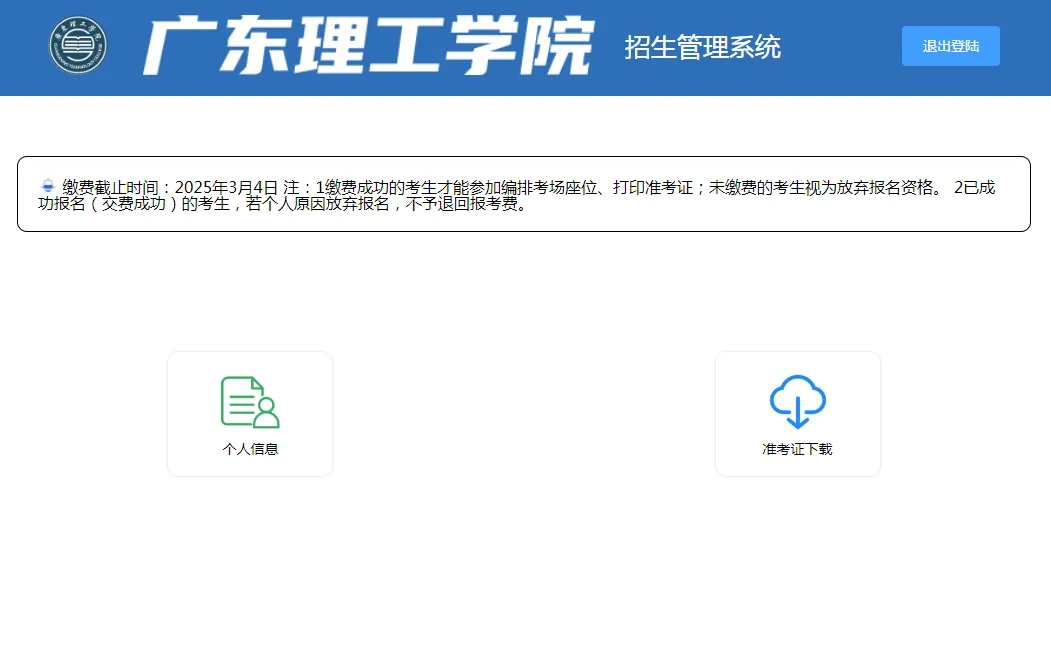Open the 个人信息 personal info icon

(250, 402)
